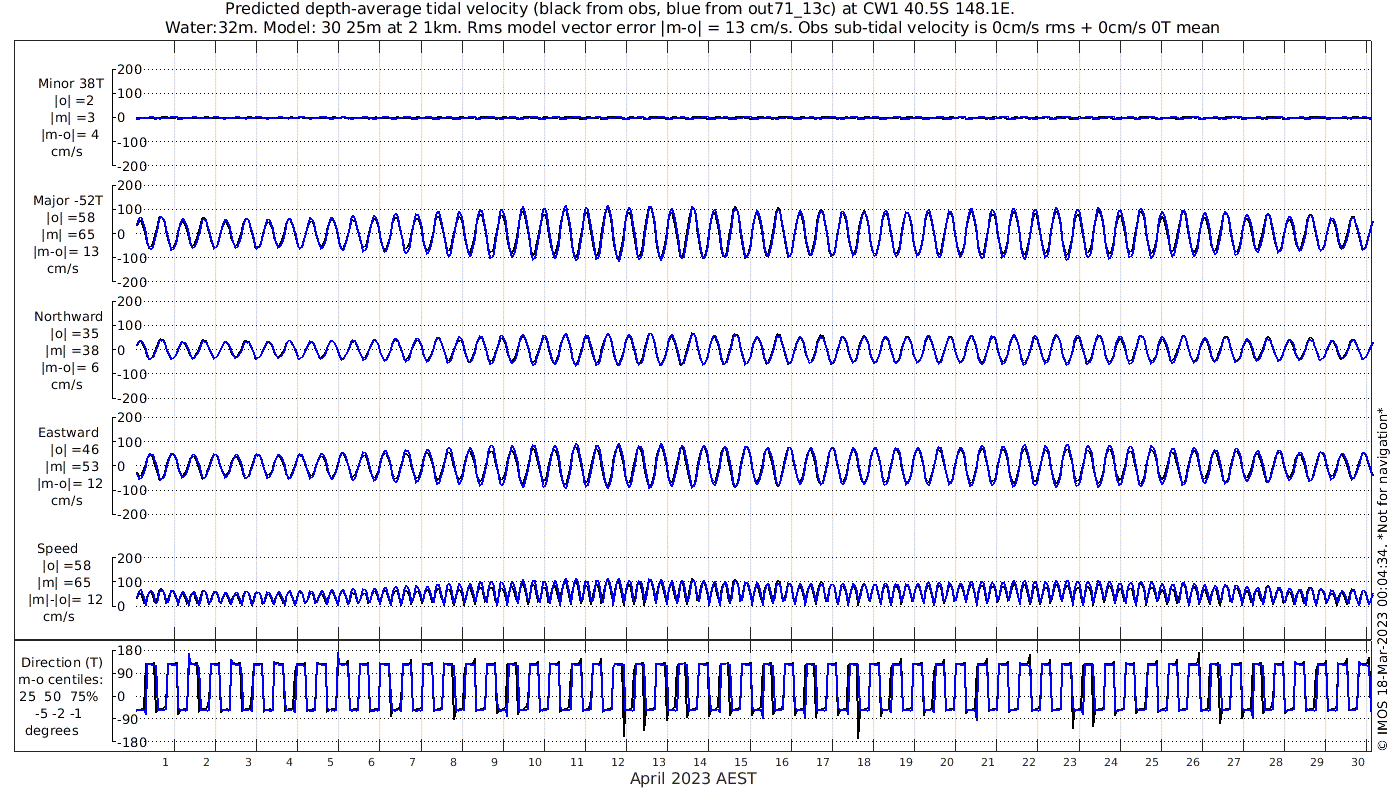Click 'April 2023 AEST' axis title

693,778
